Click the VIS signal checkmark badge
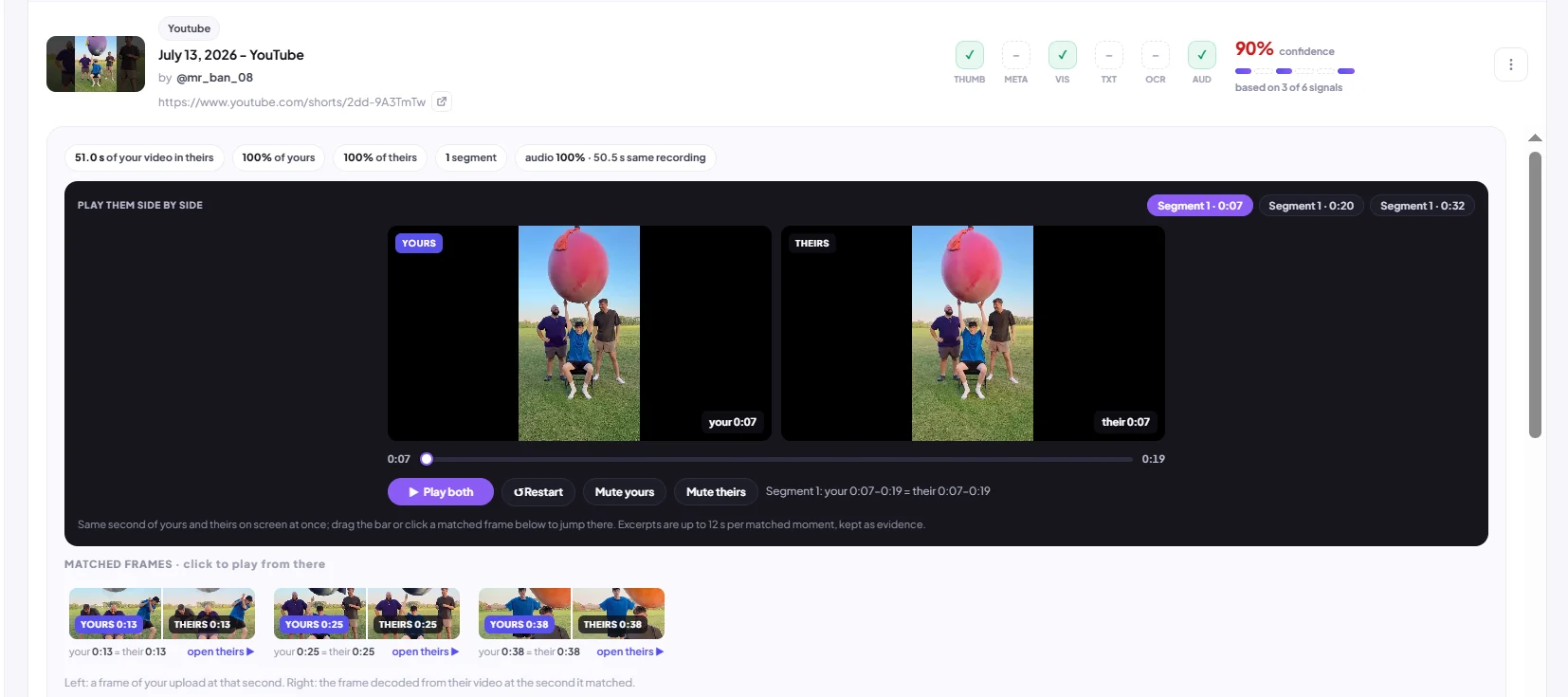Screen dimensions: 1568x697 (x=1062, y=55)
